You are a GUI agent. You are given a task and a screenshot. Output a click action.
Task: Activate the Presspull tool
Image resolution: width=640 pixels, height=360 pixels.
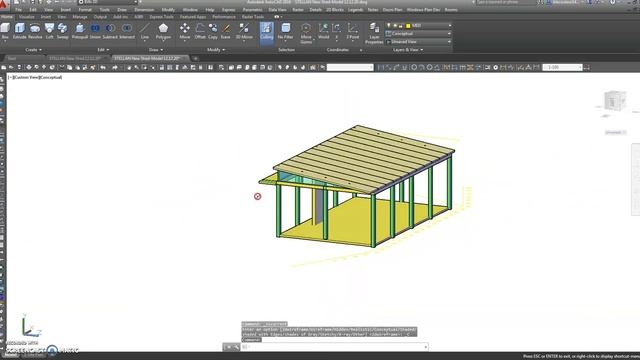tap(80, 31)
